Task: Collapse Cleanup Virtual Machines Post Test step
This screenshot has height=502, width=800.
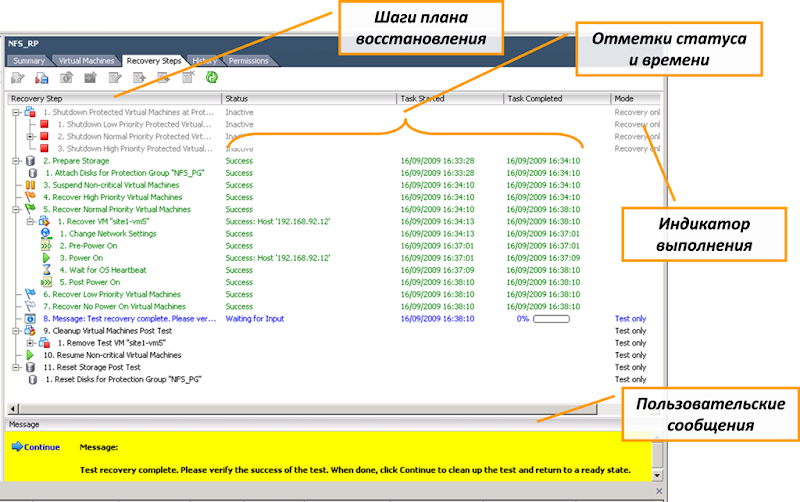Action: [16, 331]
